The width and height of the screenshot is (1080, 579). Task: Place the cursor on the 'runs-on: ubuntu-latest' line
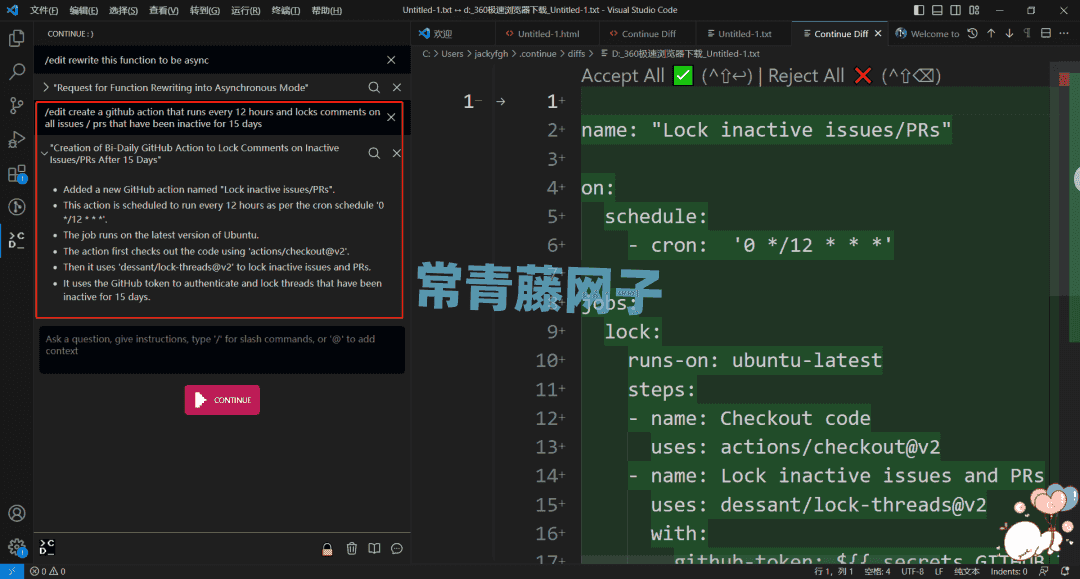point(754,360)
